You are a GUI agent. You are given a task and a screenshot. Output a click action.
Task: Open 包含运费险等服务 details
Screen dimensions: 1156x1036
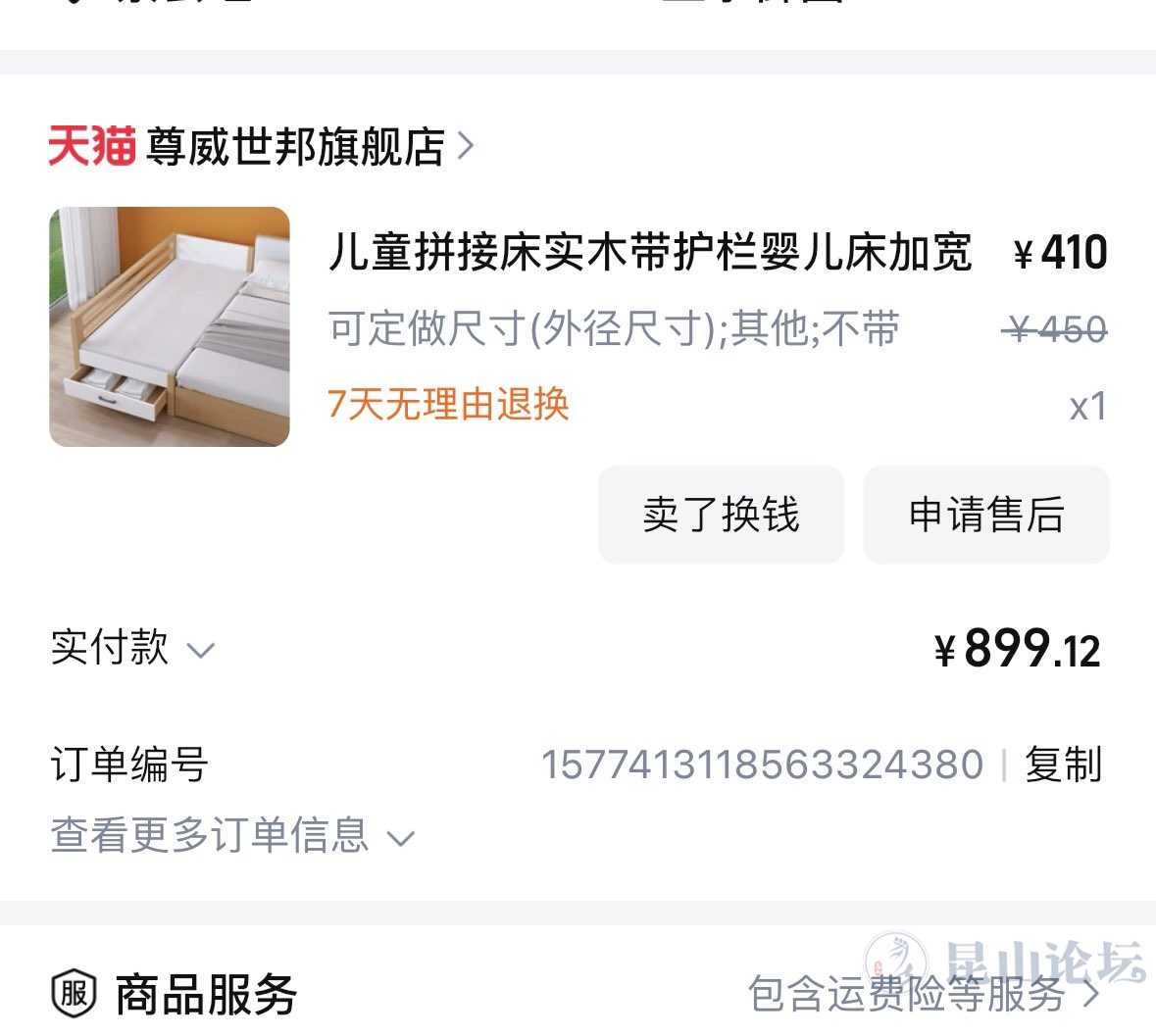[x=925, y=994]
